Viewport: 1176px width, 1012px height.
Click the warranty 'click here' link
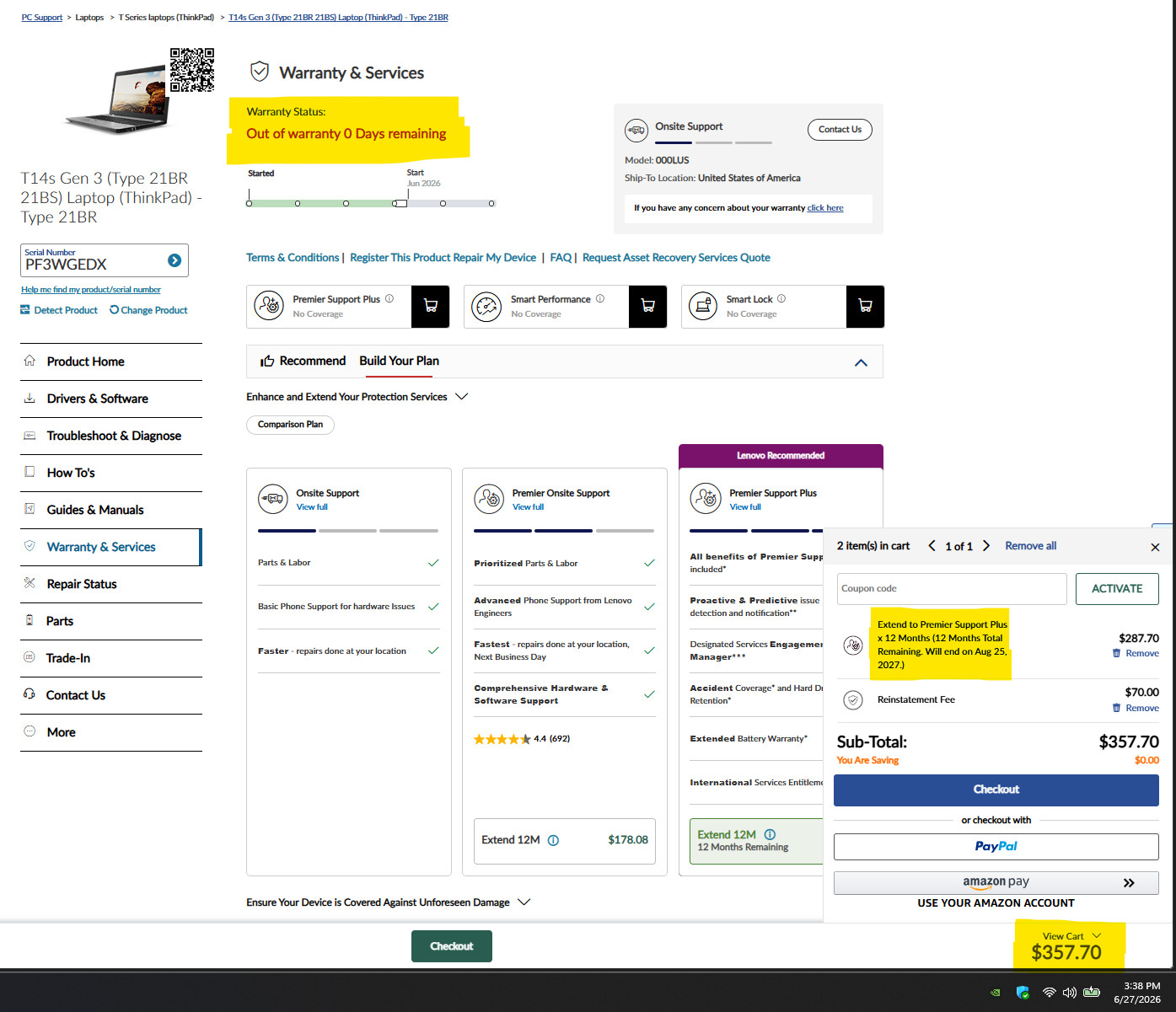coord(825,208)
